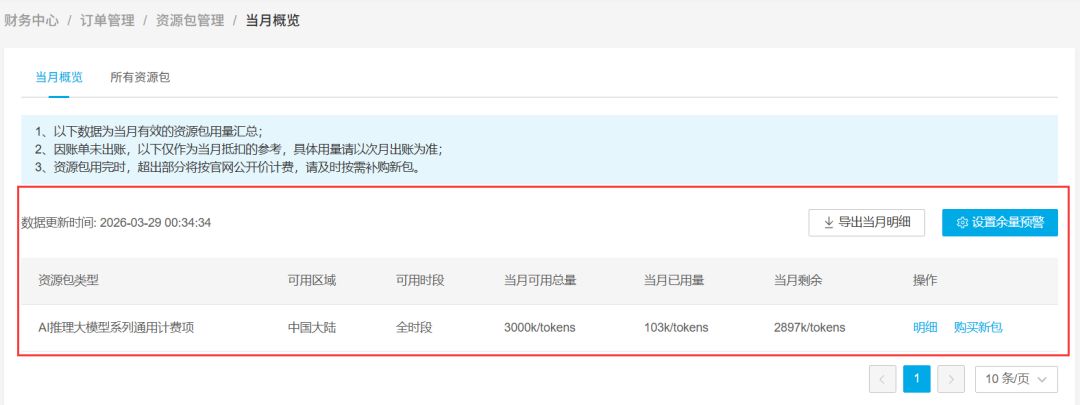Click notice line 3 about 补购新包
Viewport: 1080px width, 405px height.
(x=228, y=167)
